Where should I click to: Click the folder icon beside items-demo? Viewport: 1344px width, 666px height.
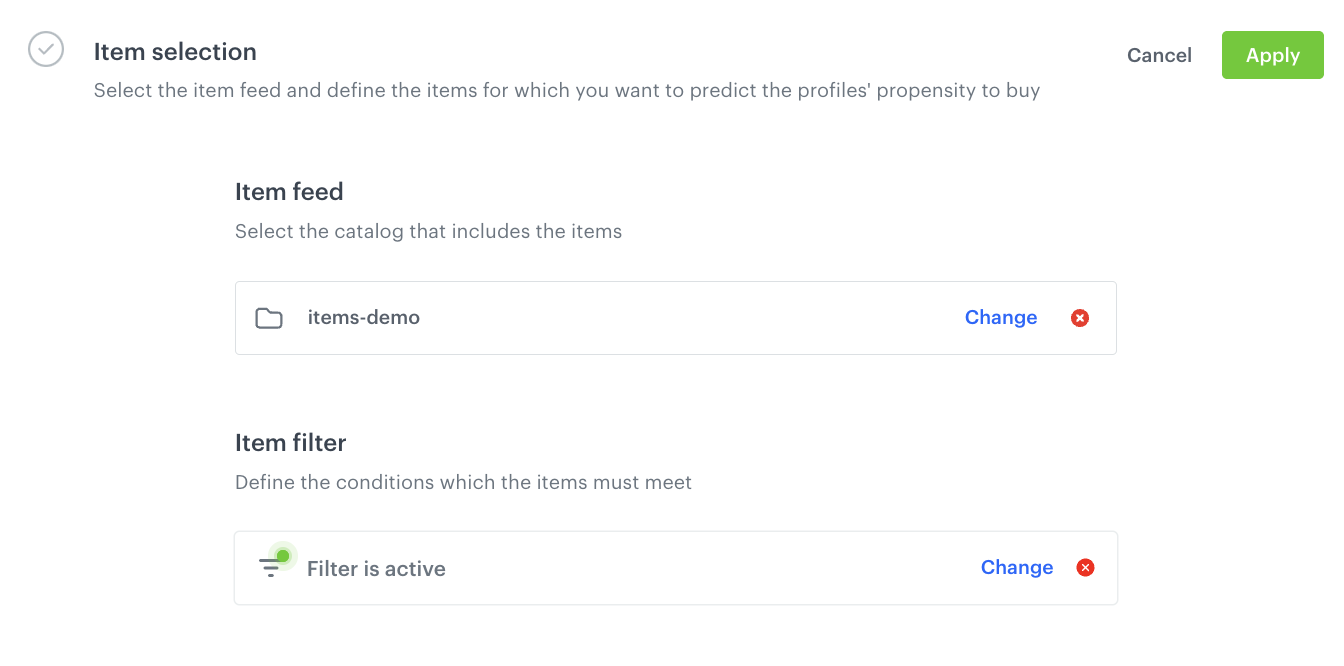269,317
